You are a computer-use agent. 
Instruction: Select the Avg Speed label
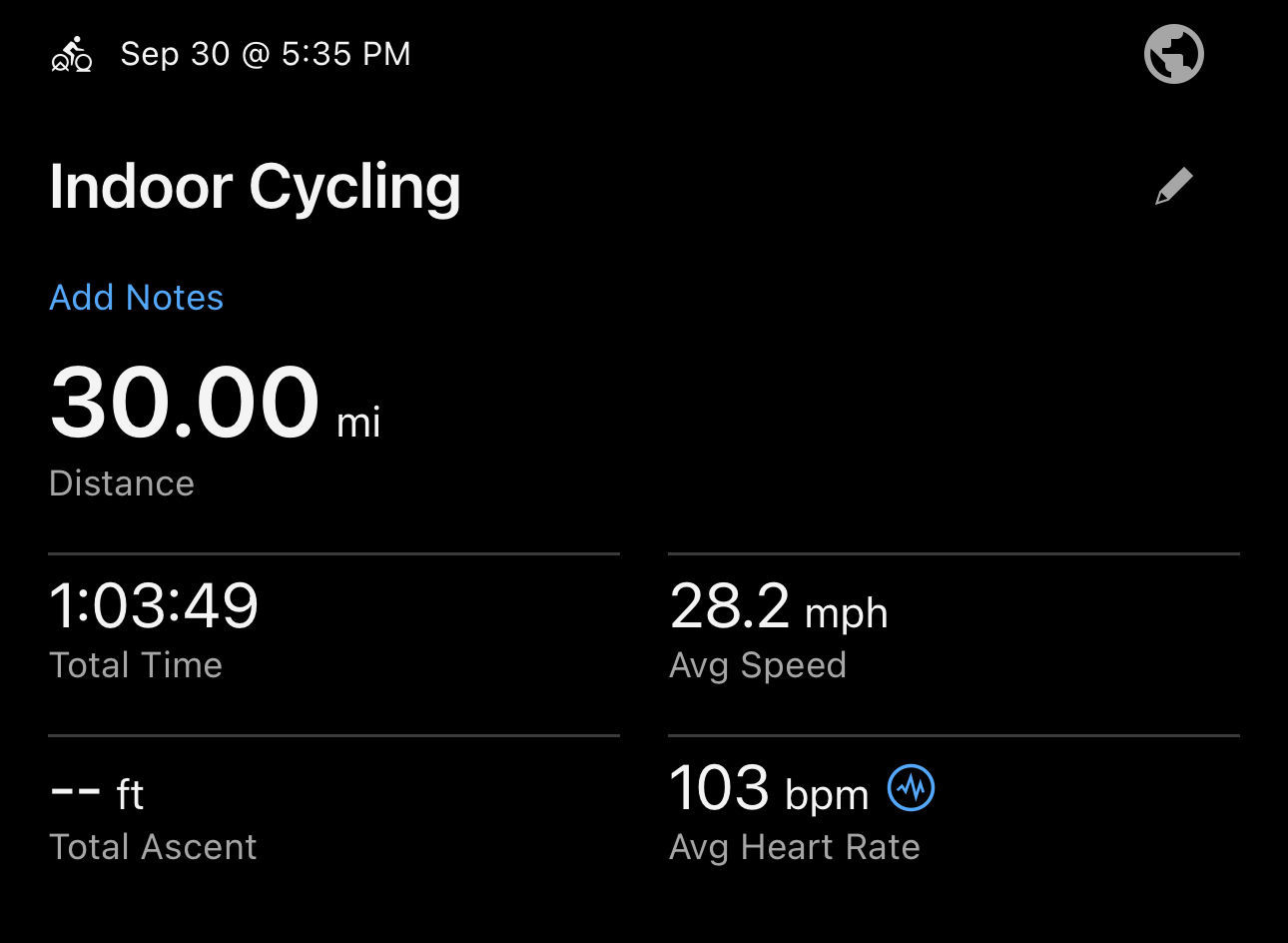pos(758,665)
